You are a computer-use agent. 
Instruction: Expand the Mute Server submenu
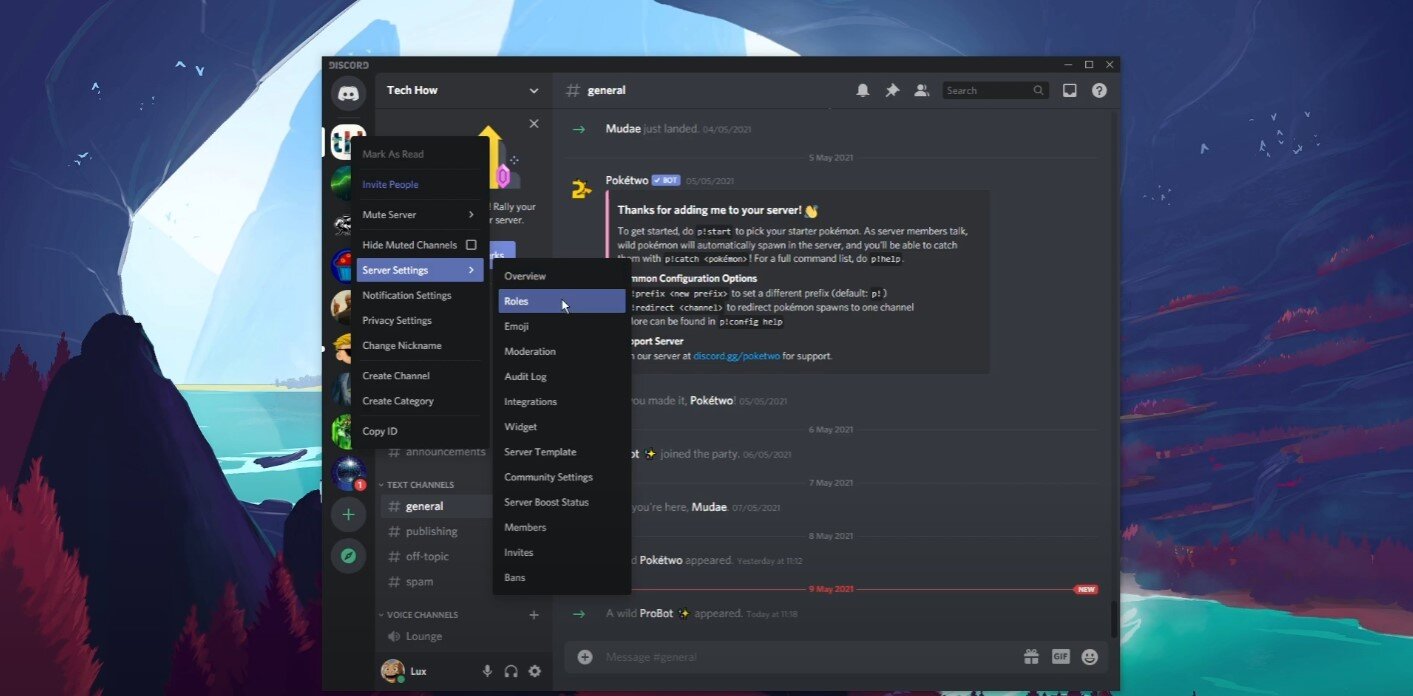[x=418, y=215]
